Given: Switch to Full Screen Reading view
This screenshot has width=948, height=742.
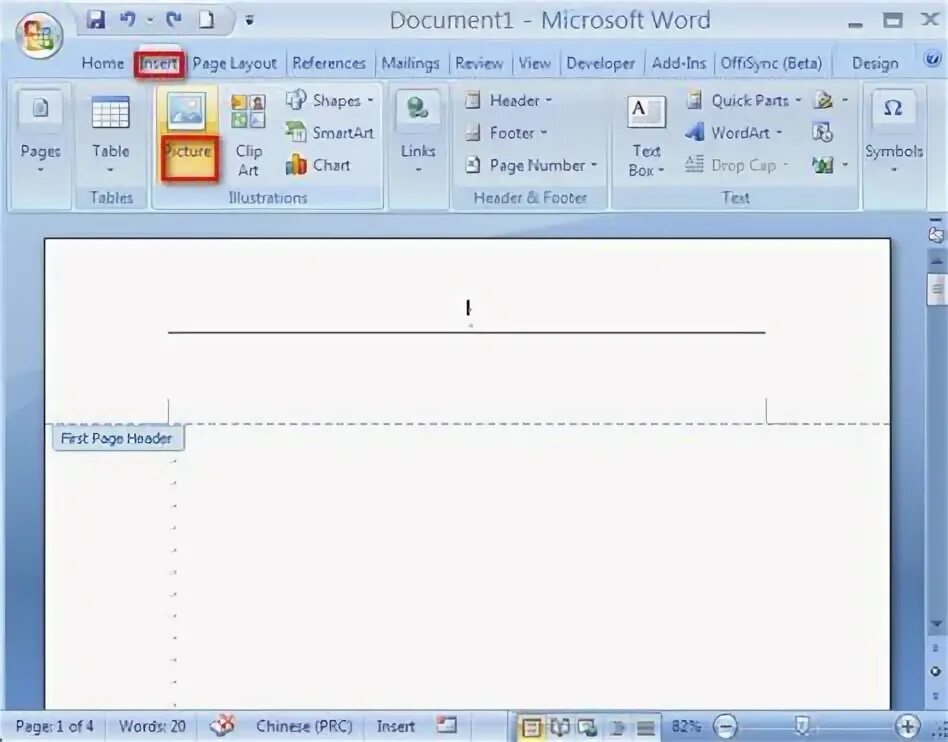Looking at the screenshot, I should tap(559, 726).
